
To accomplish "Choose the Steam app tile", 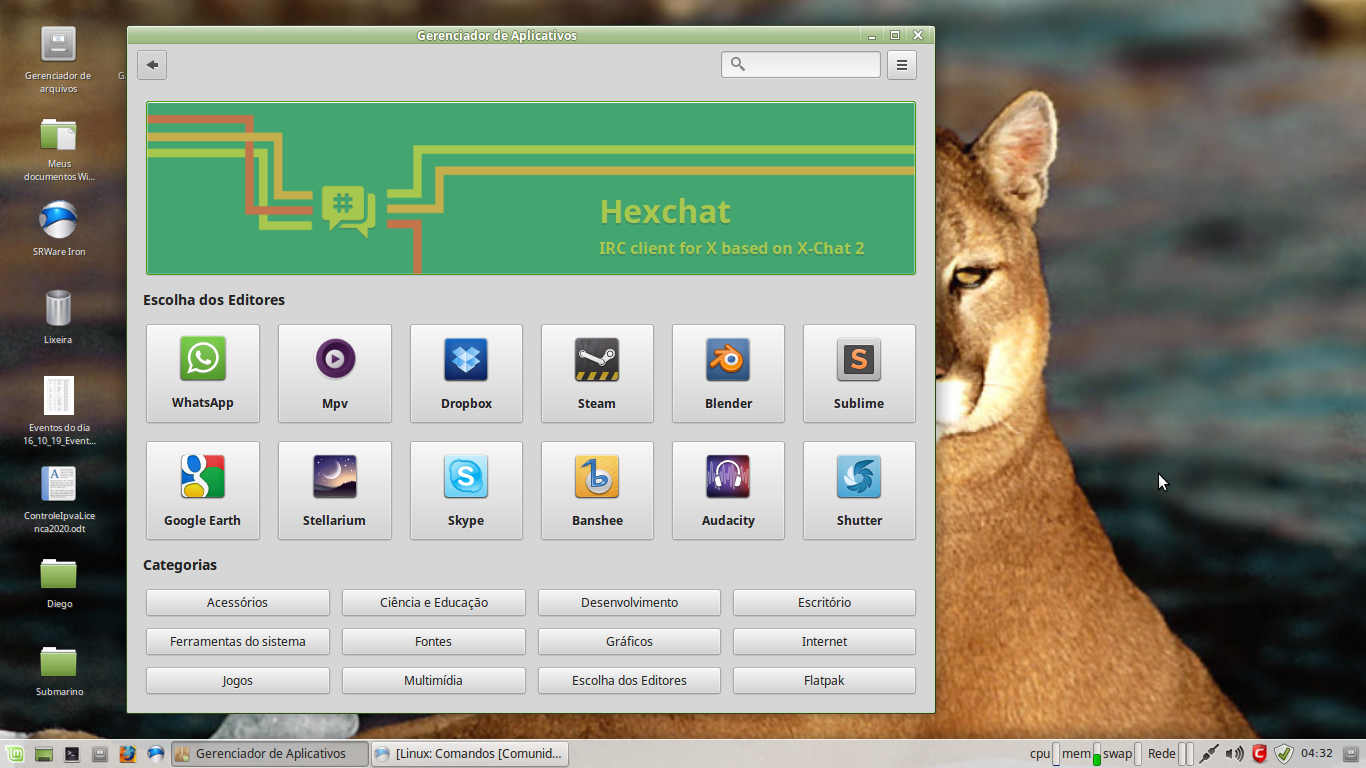I will [x=597, y=373].
